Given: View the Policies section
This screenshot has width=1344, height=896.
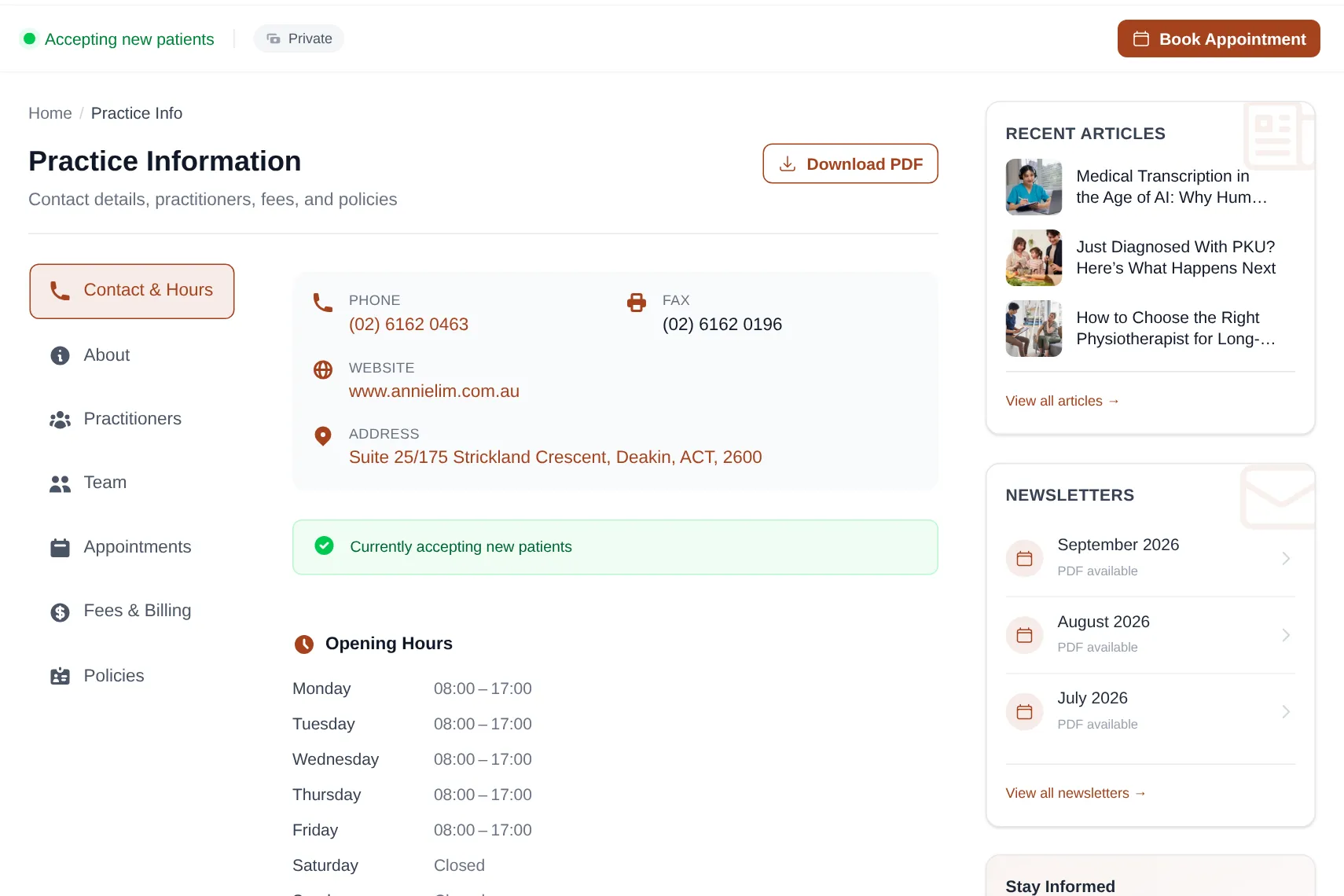Looking at the screenshot, I should 132,676.
